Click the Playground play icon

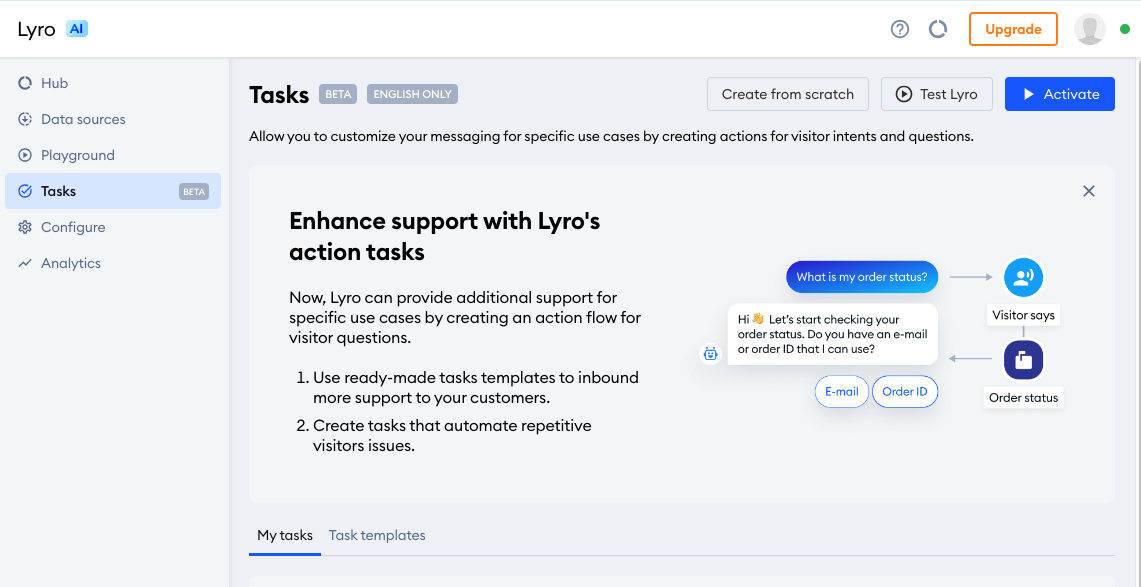click(x=25, y=155)
